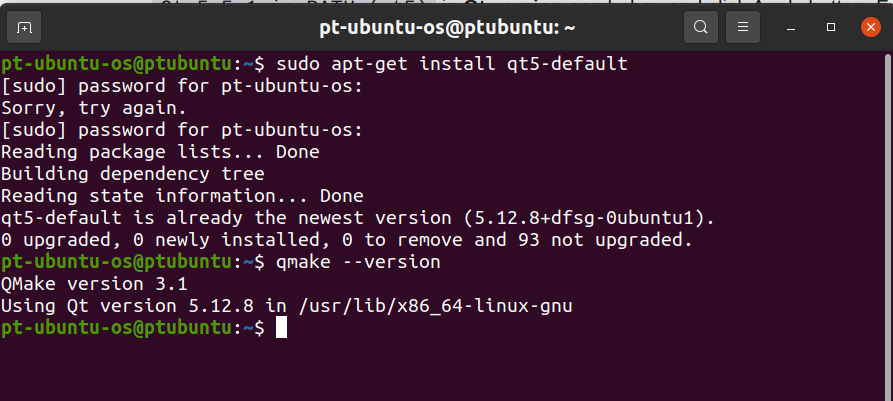Maximize the terminal window
This screenshot has height=401, width=893.
[x=831, y=27]
